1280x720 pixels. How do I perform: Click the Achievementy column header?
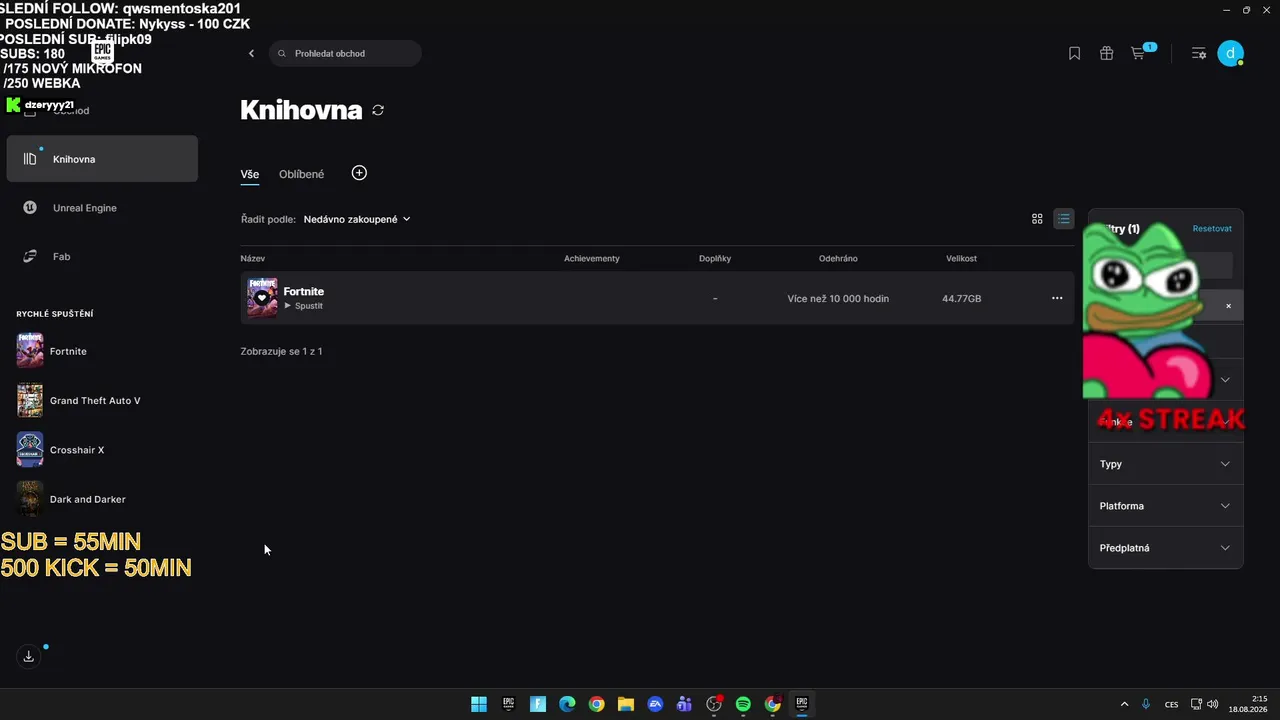[592, 259]
